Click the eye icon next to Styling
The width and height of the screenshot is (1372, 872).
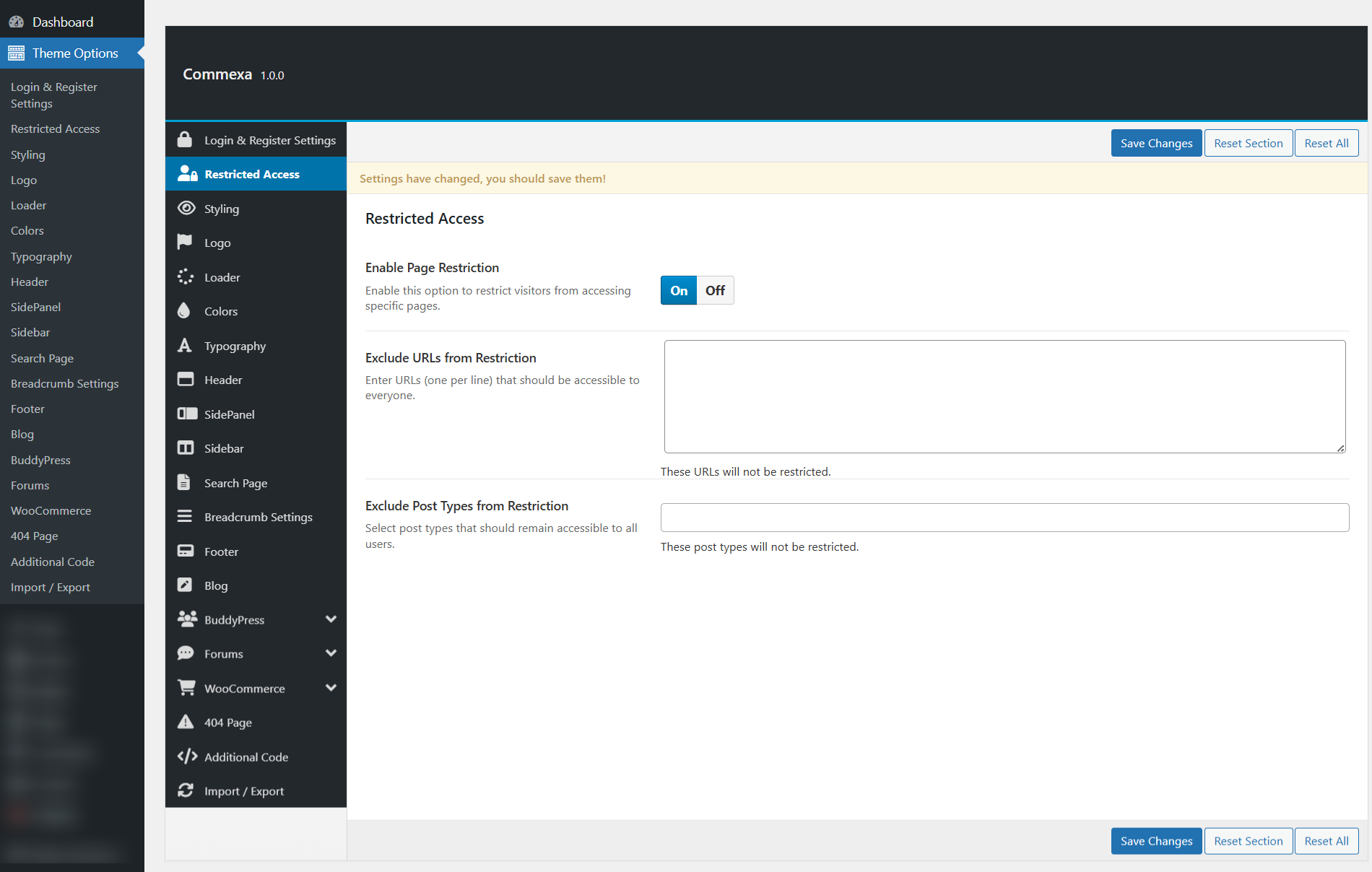(x=186, y=209)
